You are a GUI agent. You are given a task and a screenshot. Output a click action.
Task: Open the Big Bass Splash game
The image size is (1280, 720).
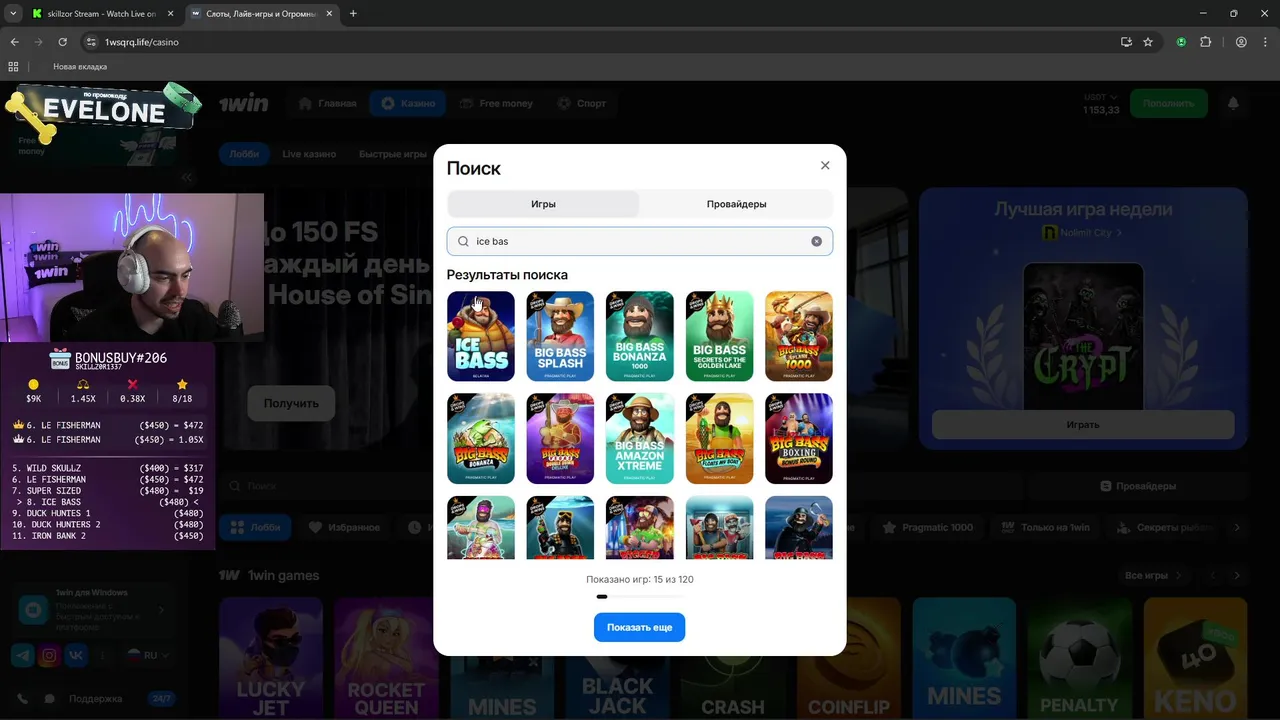[560, 336]
